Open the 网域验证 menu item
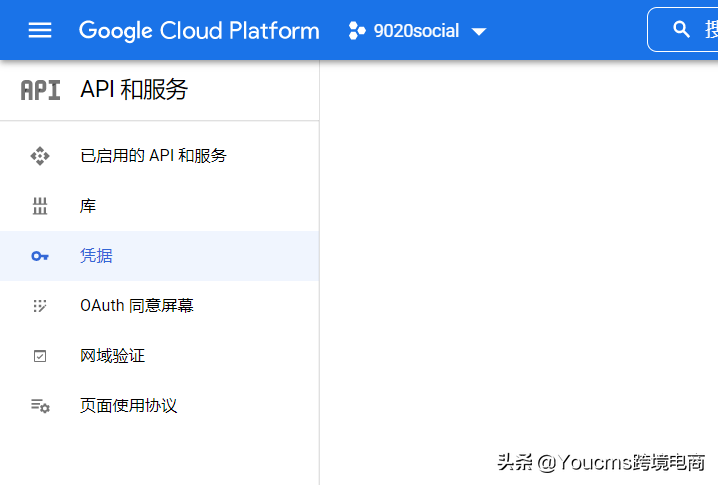The width and height of the screenshot is (718, 485). (159, 355)
